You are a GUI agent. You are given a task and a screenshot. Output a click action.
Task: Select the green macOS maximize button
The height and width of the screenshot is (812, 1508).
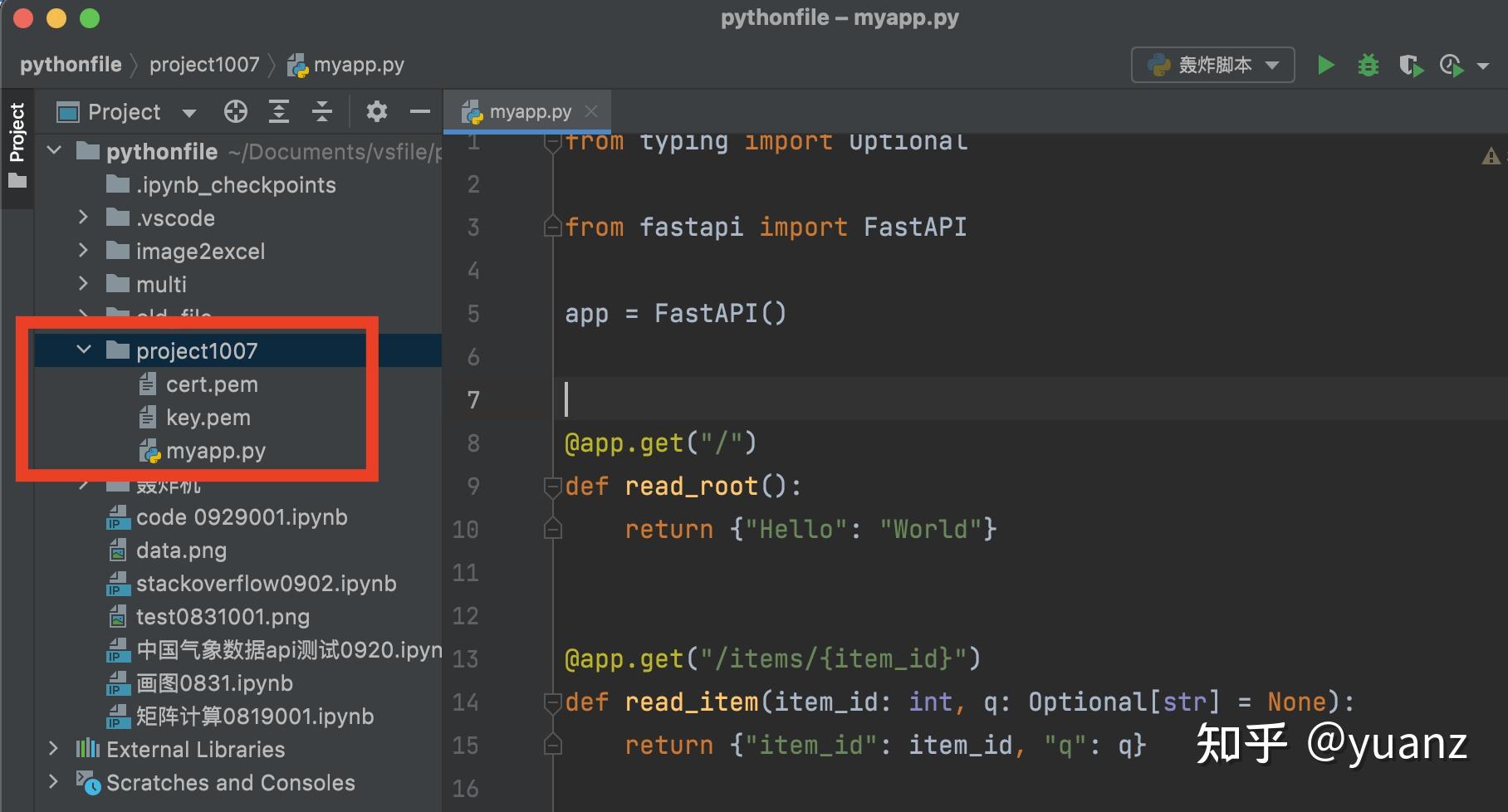click(x=90, y=17)
